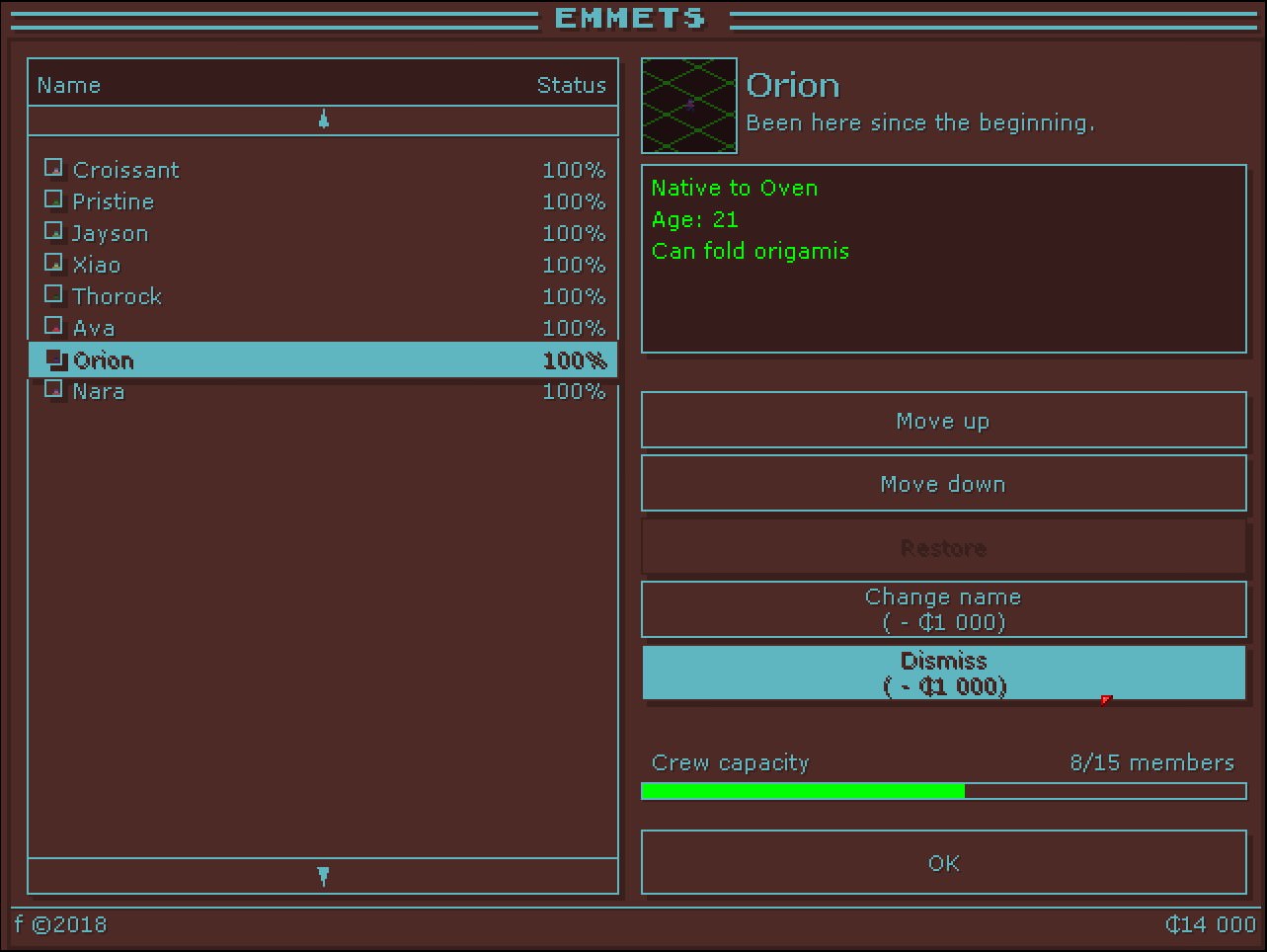Confirm with the OK button
This screenshot has height=952, width=1267.
click(x=943, y=863)
